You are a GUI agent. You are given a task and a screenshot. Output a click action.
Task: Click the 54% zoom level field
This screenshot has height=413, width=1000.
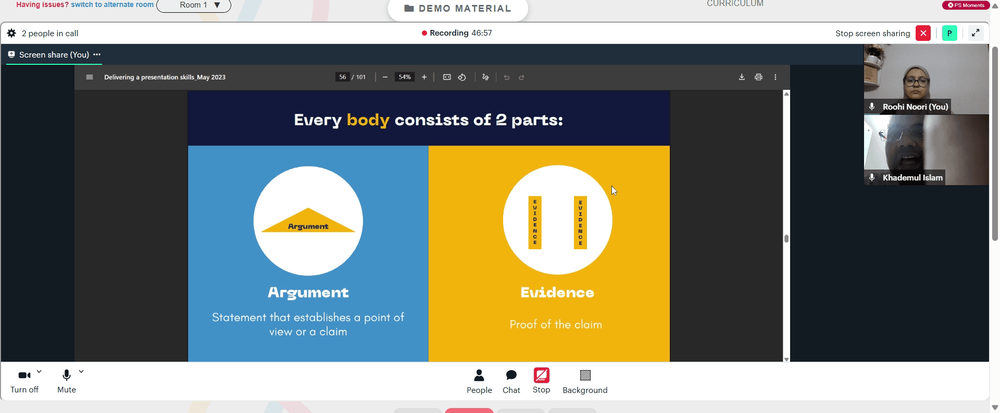(405, 77)
